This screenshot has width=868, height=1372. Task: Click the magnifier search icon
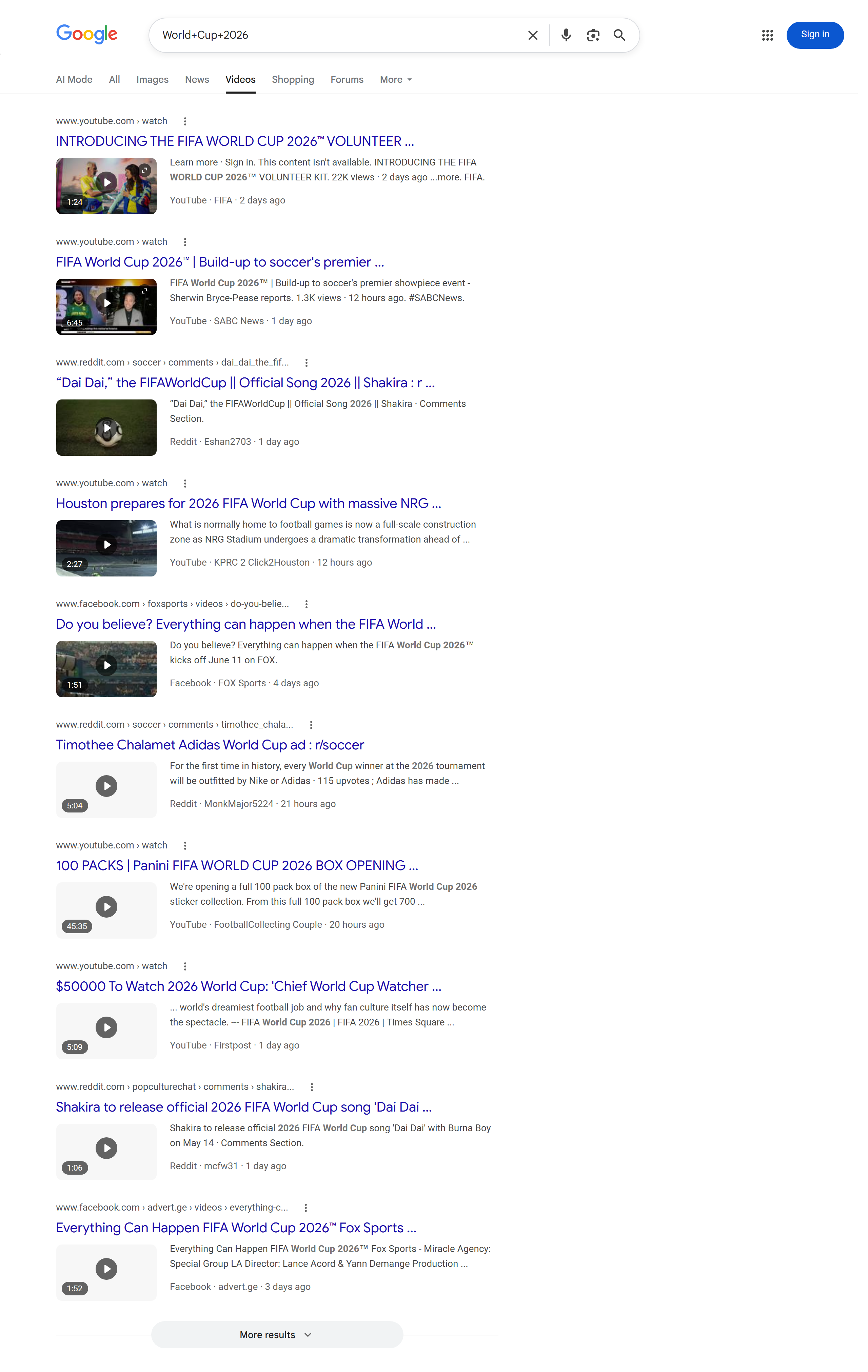point(619,35)
